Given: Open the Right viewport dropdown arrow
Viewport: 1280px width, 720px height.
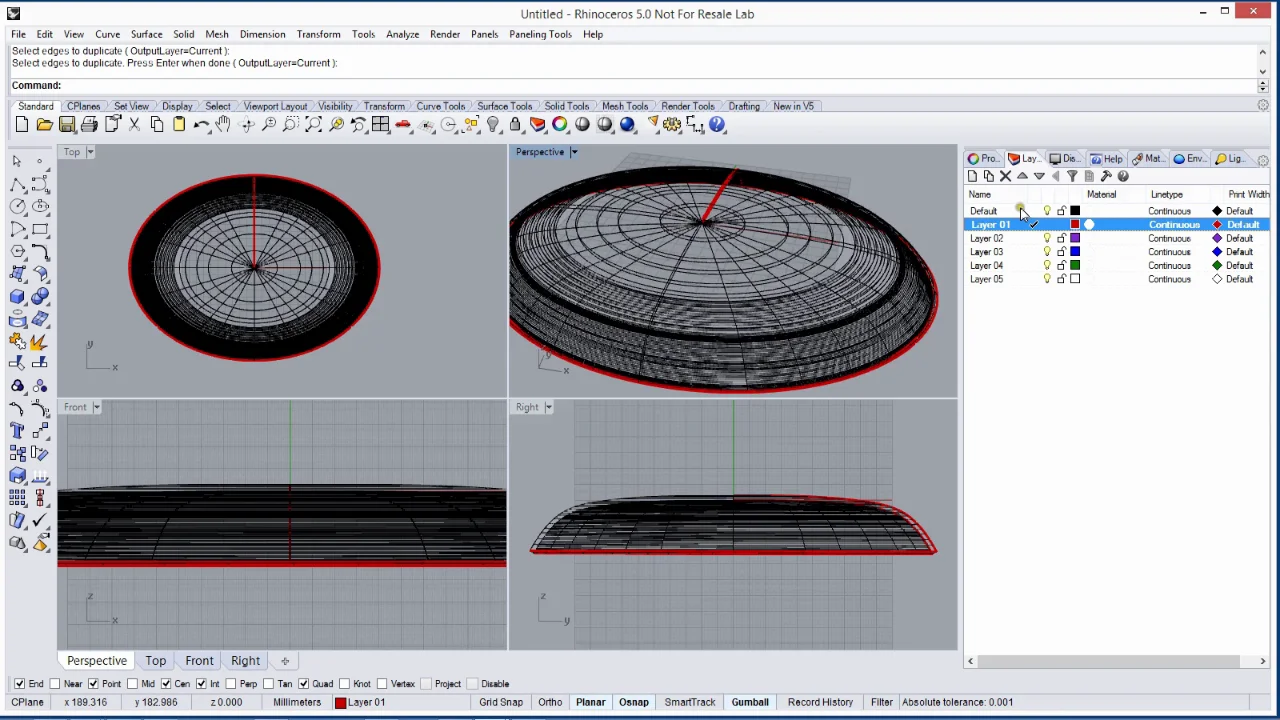Looking at the screenshot, I should click(548, 407).
